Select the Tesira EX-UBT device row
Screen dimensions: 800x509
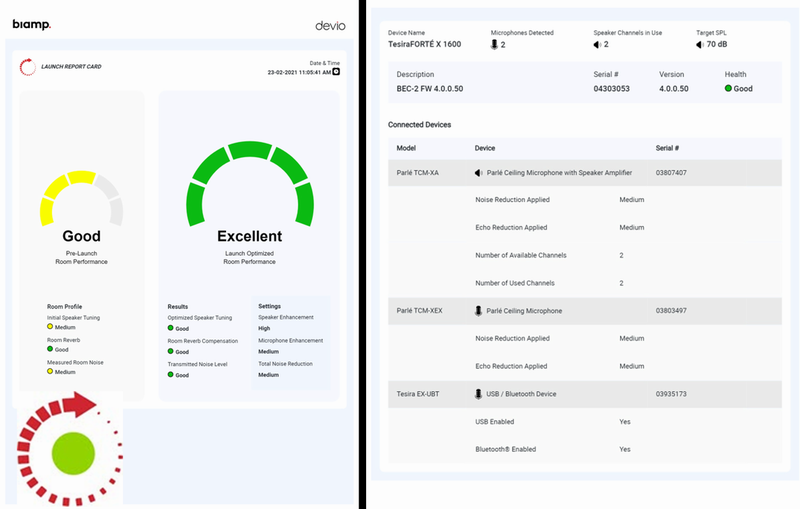point(585,394)
